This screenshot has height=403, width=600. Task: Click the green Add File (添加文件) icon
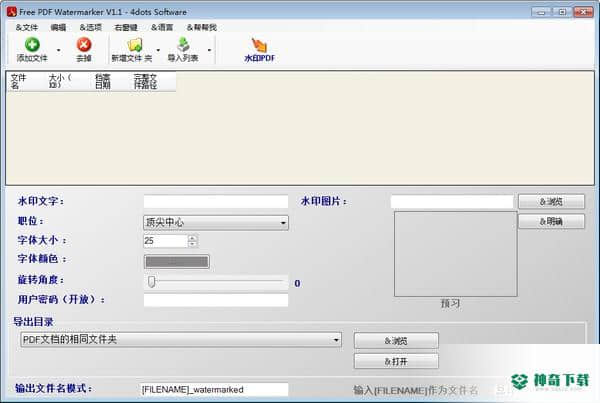[x=32, y=45]
